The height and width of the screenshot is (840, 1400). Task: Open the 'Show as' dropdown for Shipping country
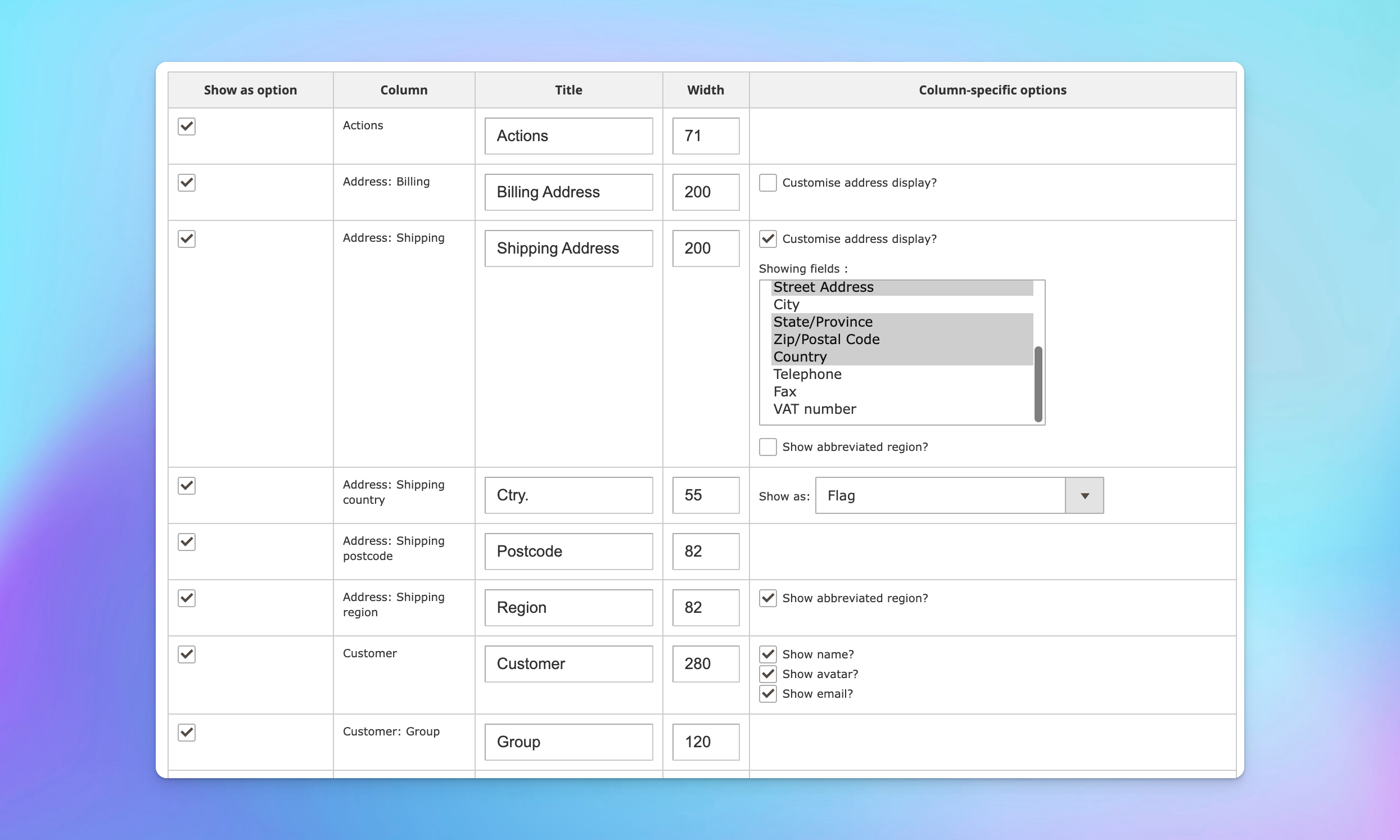(x=1085, y=495)
